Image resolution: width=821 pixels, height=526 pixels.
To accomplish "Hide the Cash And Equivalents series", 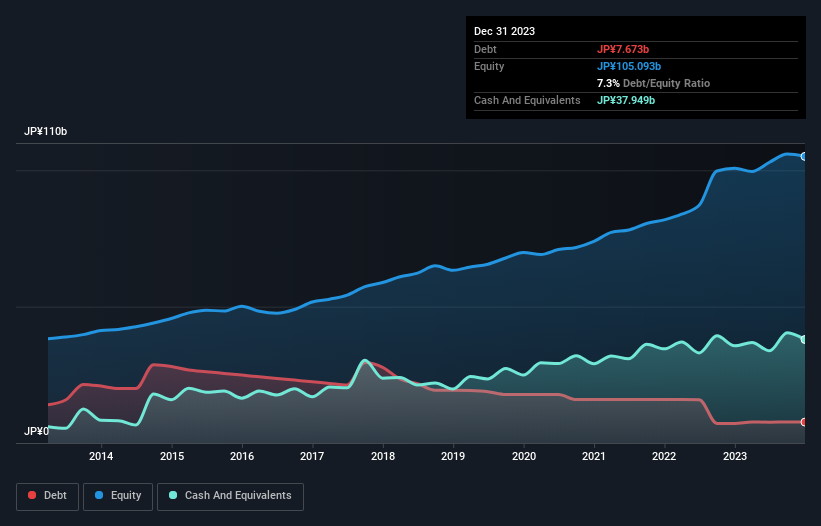I will (230, 496).
